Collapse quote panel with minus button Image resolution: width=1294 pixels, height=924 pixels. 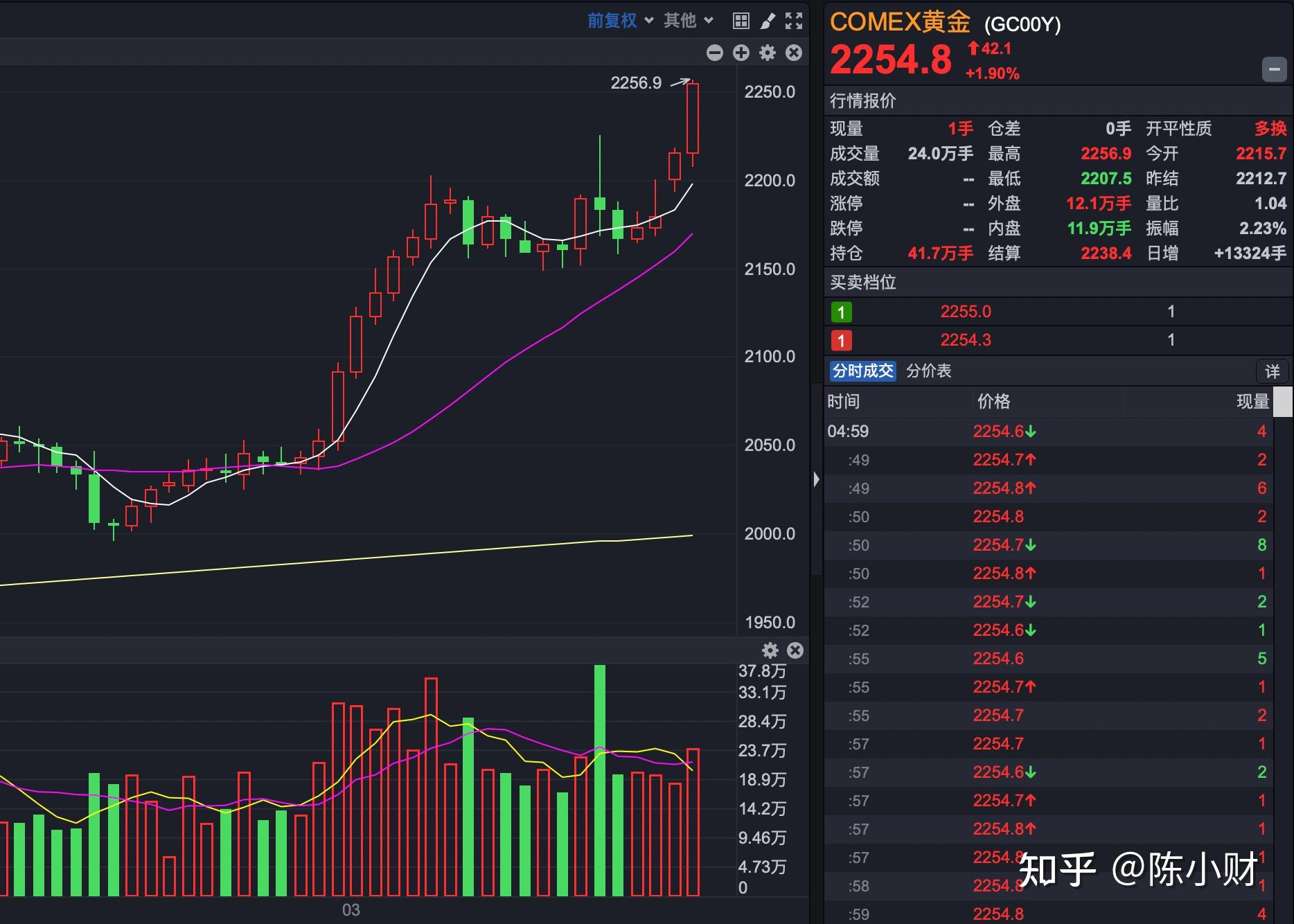click(x=1274, y=69)
